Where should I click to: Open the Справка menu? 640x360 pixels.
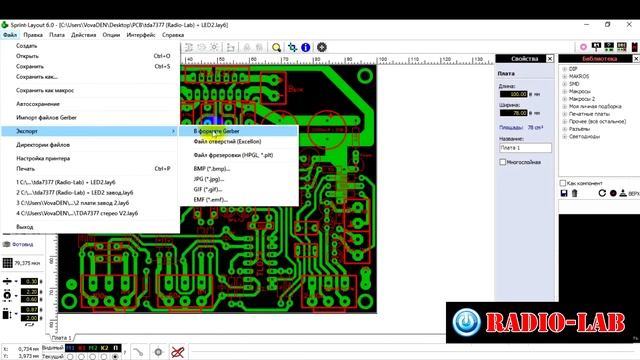pyautogui.click(x=173, y=35)
